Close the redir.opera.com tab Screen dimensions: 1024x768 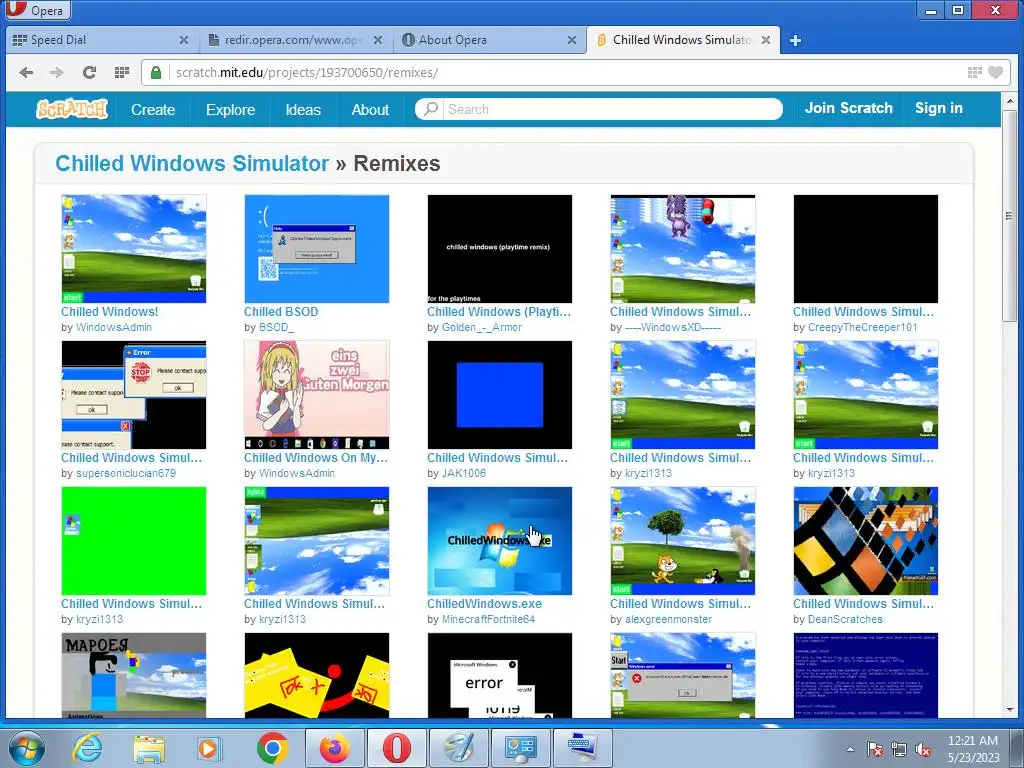(377, 40)
